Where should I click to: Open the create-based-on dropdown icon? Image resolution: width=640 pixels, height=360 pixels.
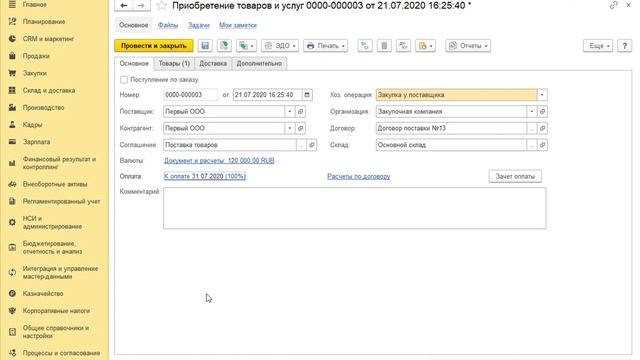click(246, 46)
